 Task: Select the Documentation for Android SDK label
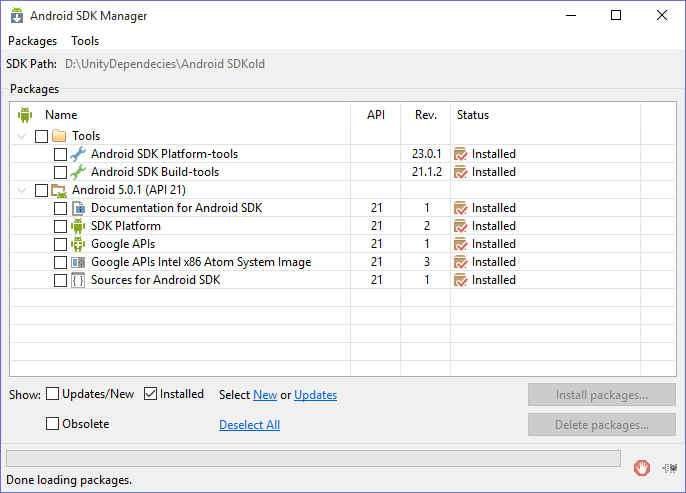(x=177, y=208)
